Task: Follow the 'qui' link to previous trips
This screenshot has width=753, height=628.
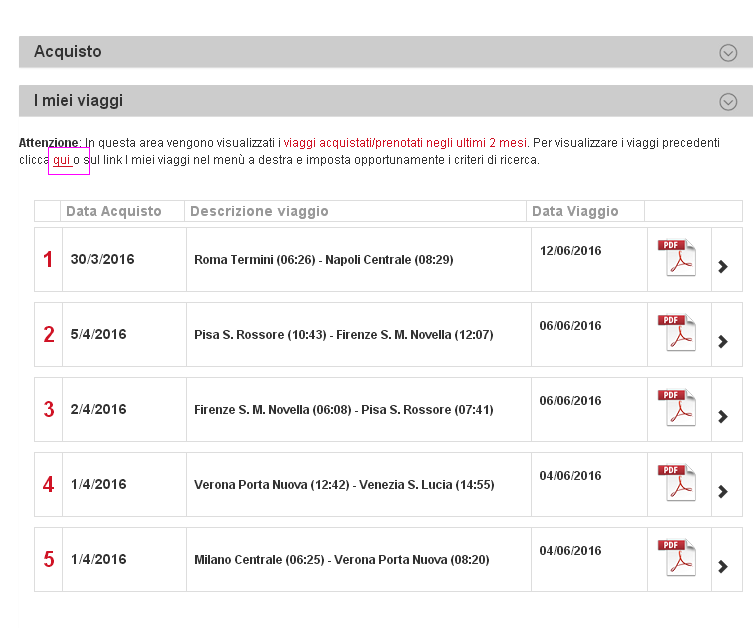Action: (62, 160)
